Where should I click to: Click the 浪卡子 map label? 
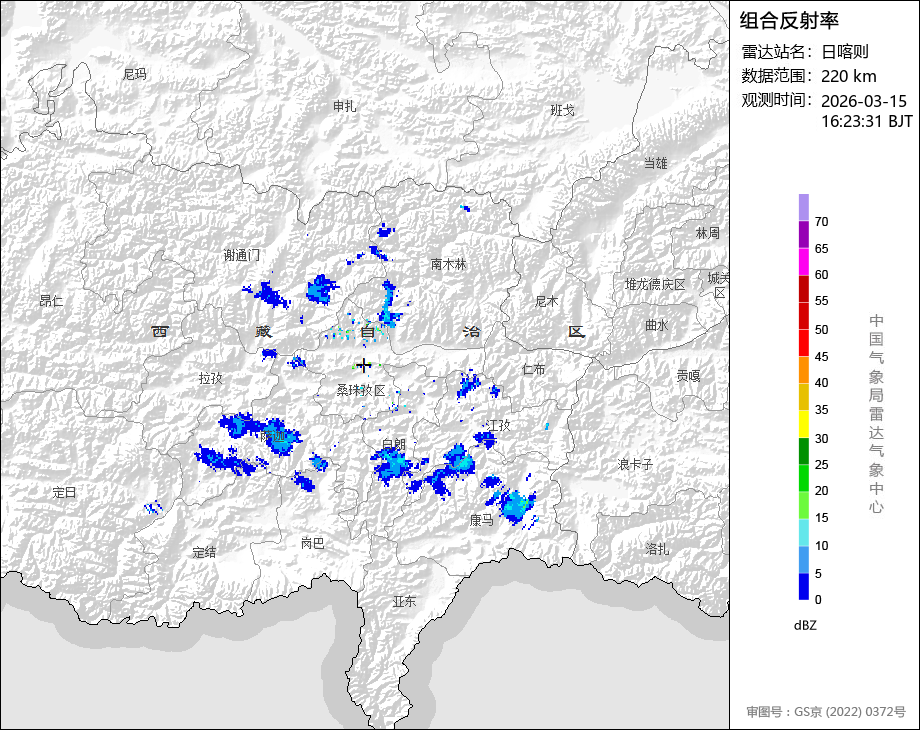point(635,465)
